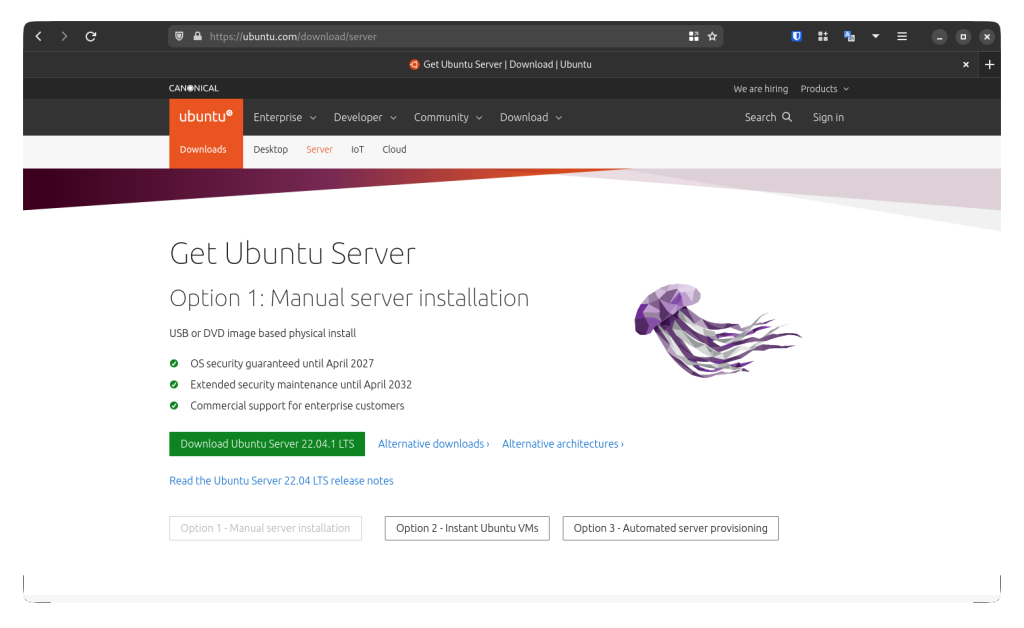Screen dimensions: 1024x628
Task: Click Sign in
Action: pyautogui.click(x=828, y=118)
